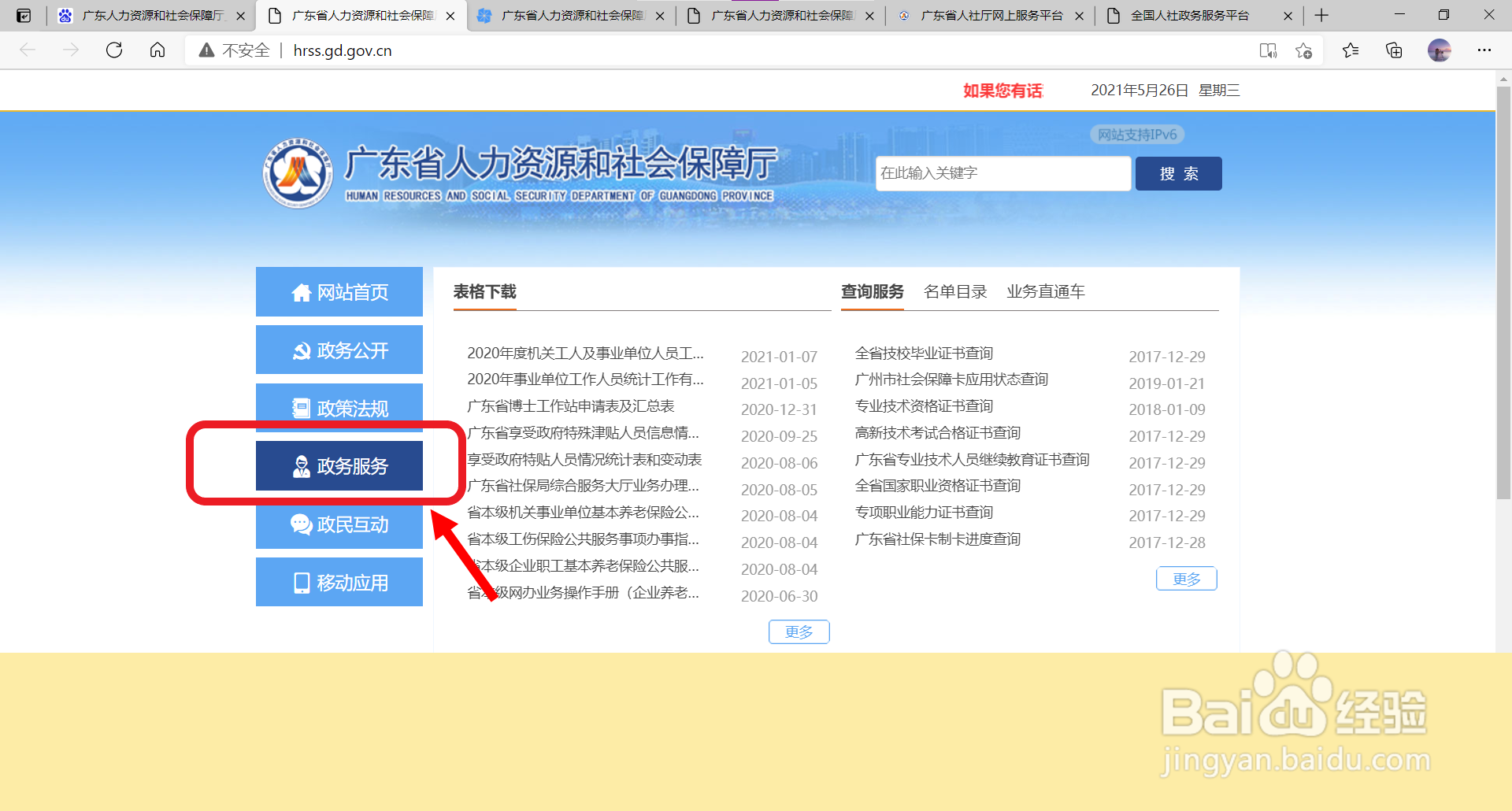The width and height of the screenshot is (1512, 811).
Task: Open the 移动应用 sidebar menu
Action: pyautogui.click(x=339, y=582)
